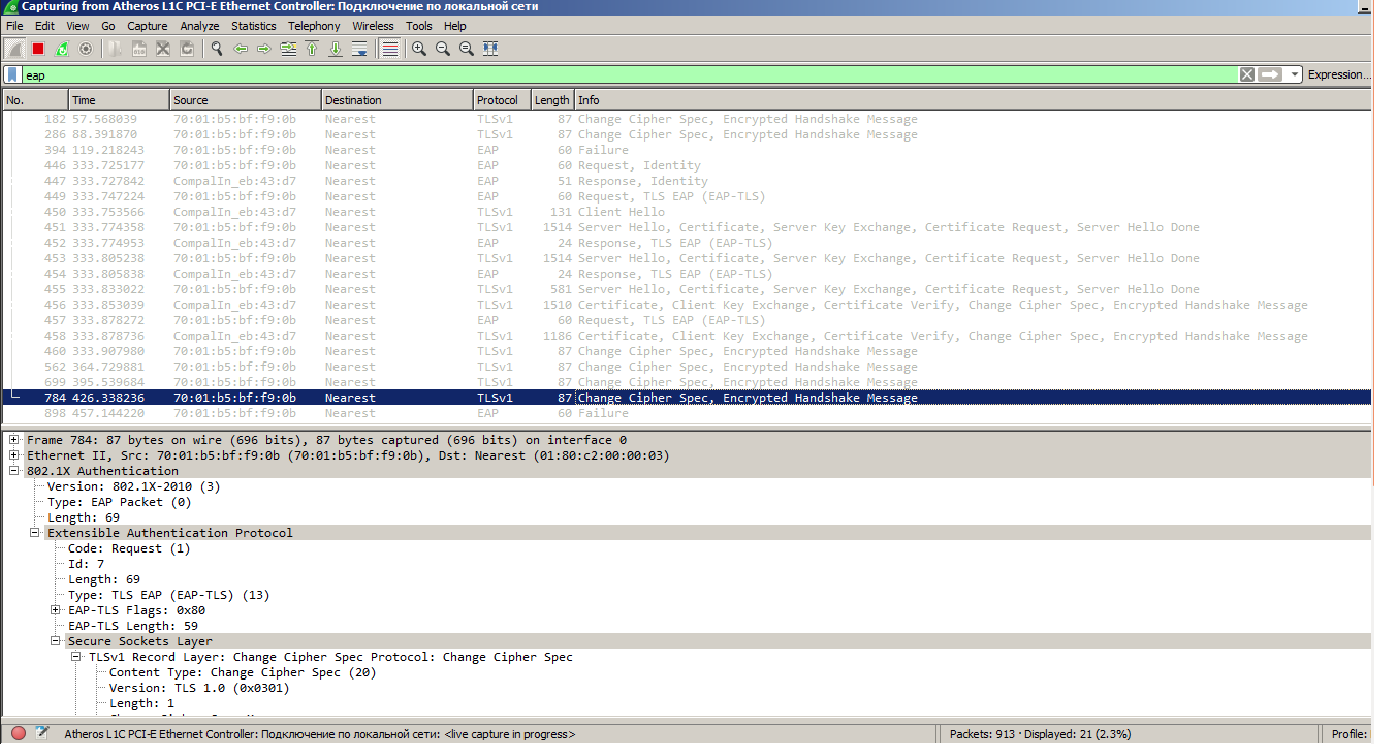Sort by Source column header
This screenshot has width=1374, height=744.
pos(245,100)
